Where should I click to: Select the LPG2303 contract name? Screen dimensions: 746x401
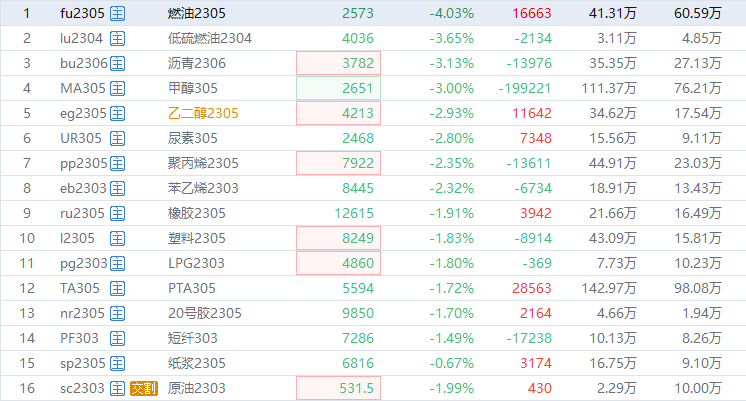[196, 263]
